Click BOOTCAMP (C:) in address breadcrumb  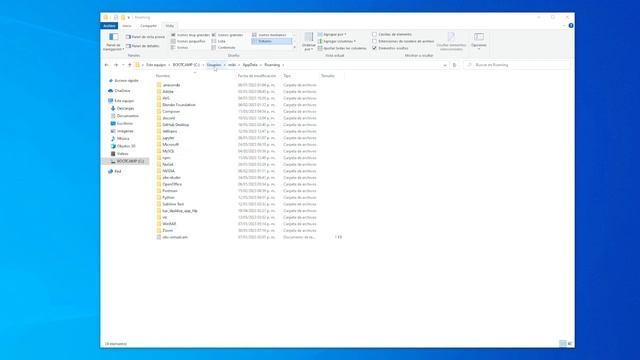(x=186, y=65)
